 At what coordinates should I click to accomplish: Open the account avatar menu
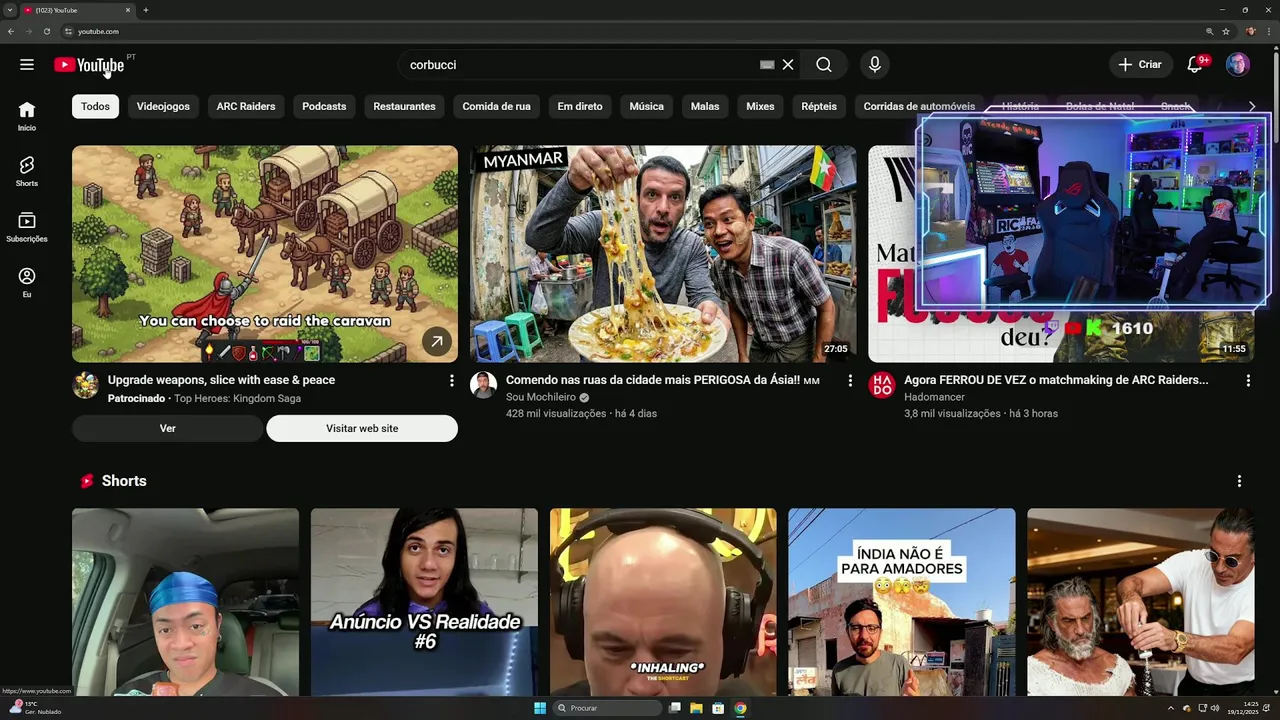click(1238, 64)
